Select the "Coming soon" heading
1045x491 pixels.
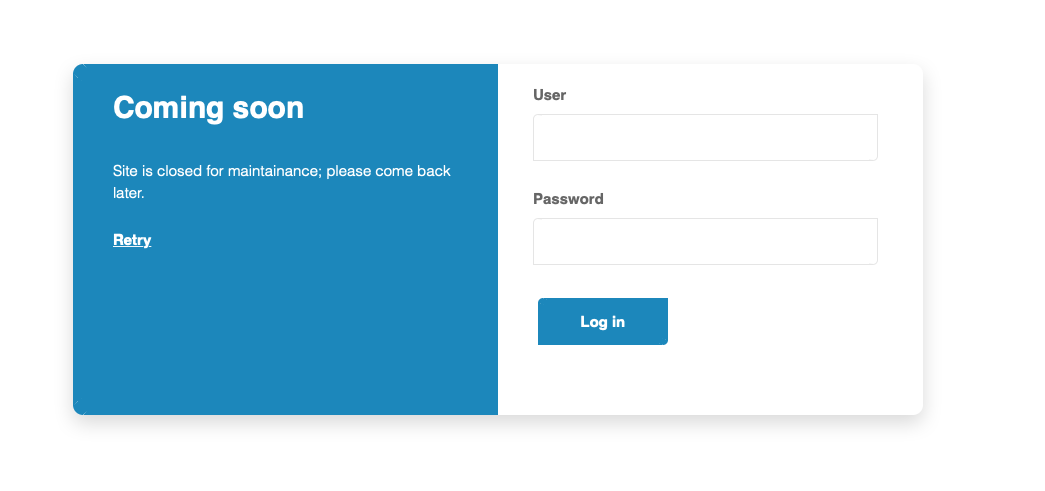coord(209,107)
